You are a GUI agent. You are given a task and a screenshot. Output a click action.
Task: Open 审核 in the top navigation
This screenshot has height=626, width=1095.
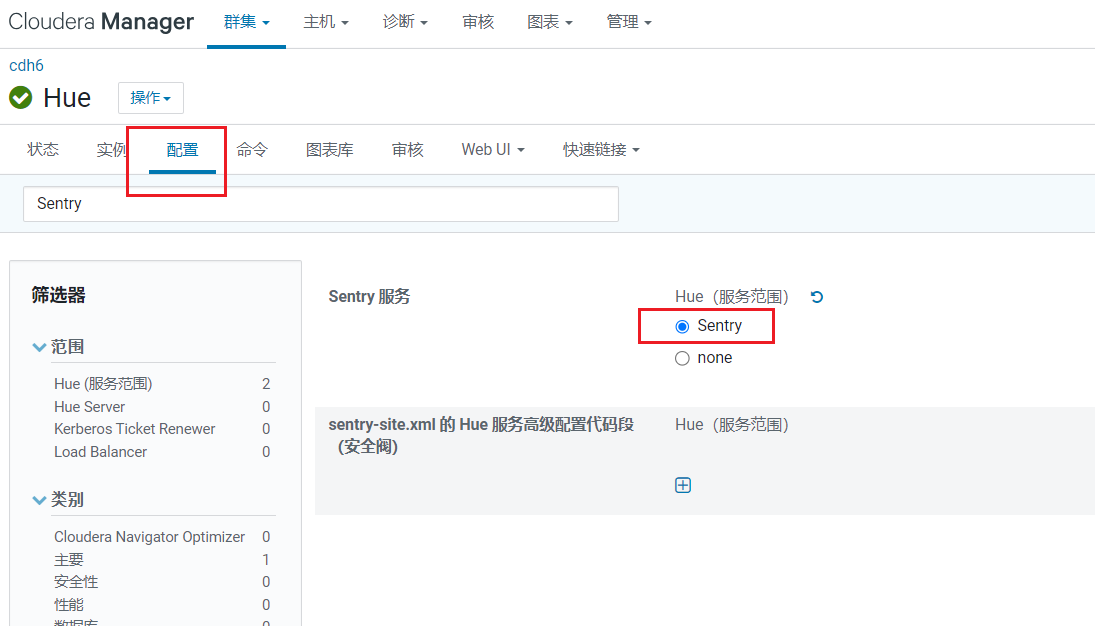coord(478,22)
